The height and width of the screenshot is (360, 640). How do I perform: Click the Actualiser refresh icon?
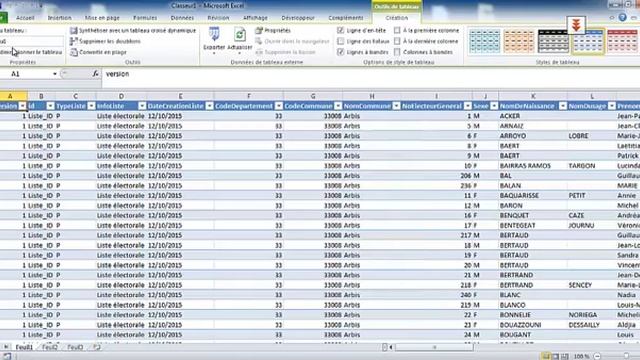(240, 35)
